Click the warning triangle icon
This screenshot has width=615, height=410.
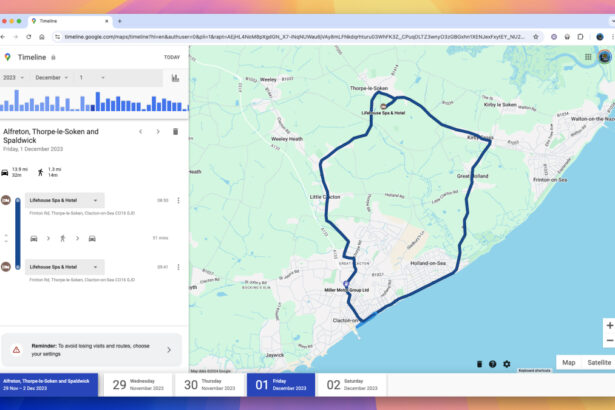[x=16, y=350]
